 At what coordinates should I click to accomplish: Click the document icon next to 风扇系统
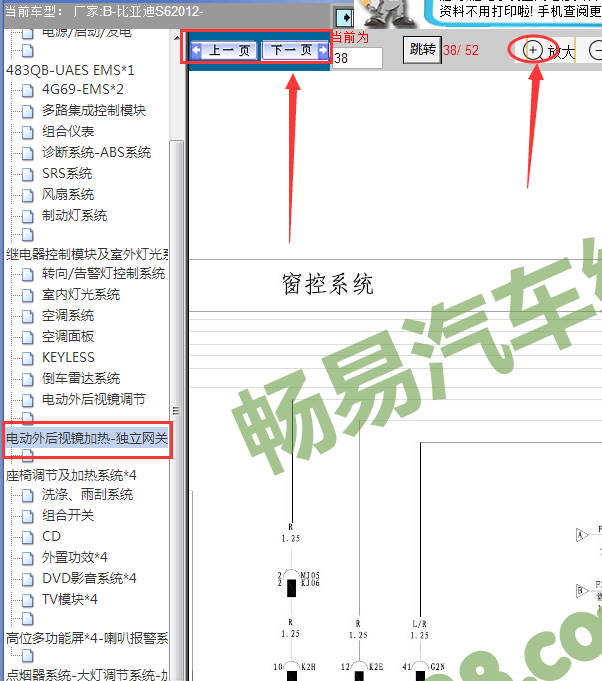point(28,195)
